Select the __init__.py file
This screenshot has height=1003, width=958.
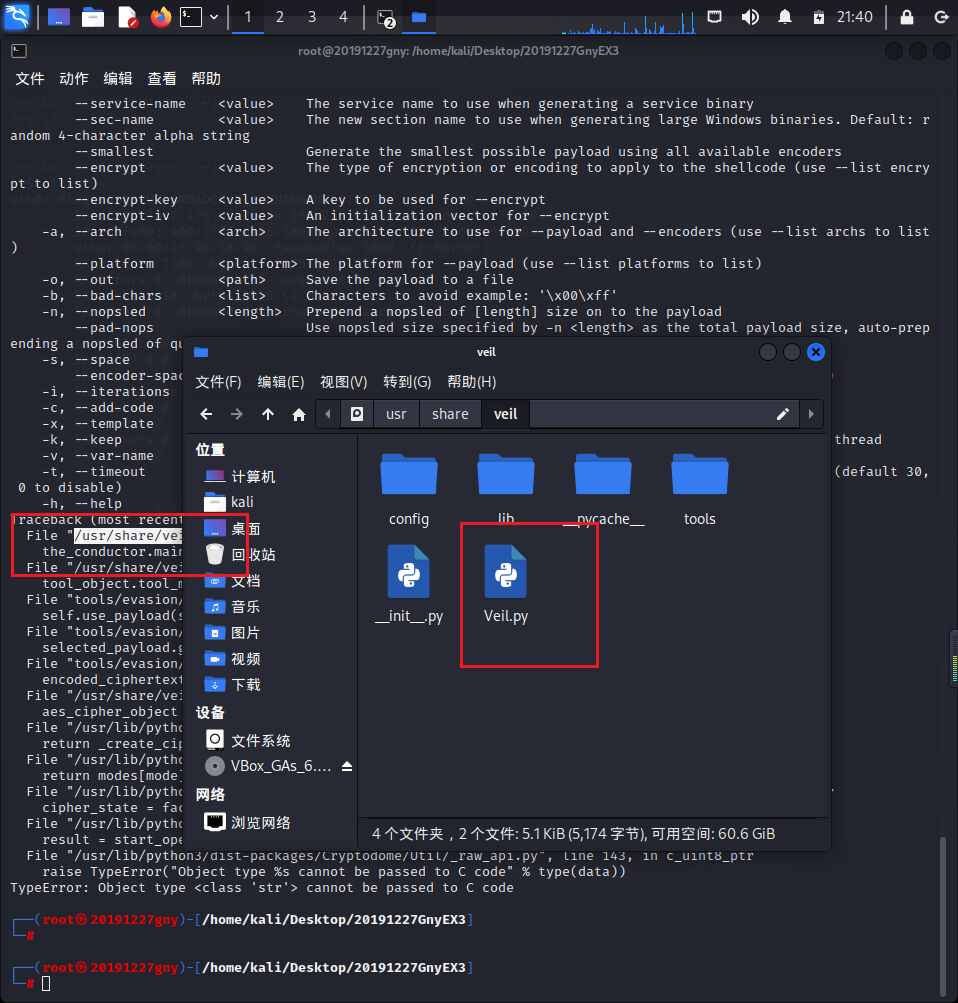coord(409,585)
